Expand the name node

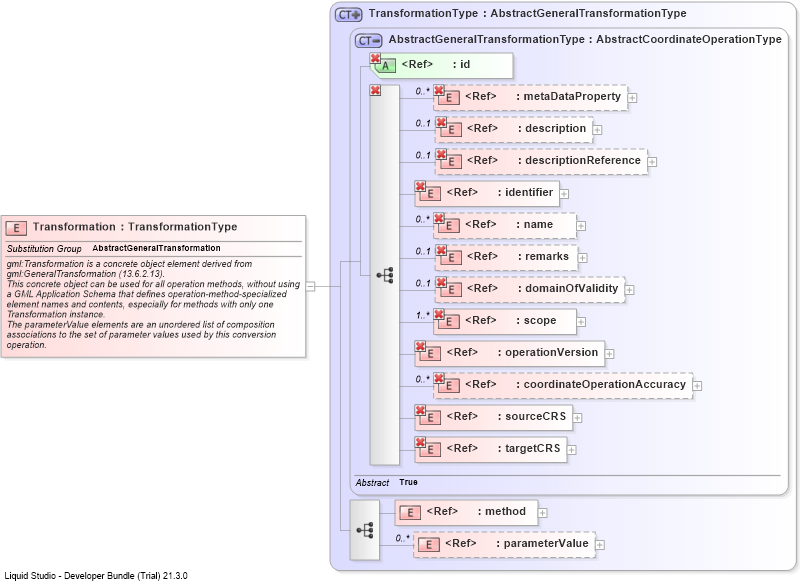point(581,225)
